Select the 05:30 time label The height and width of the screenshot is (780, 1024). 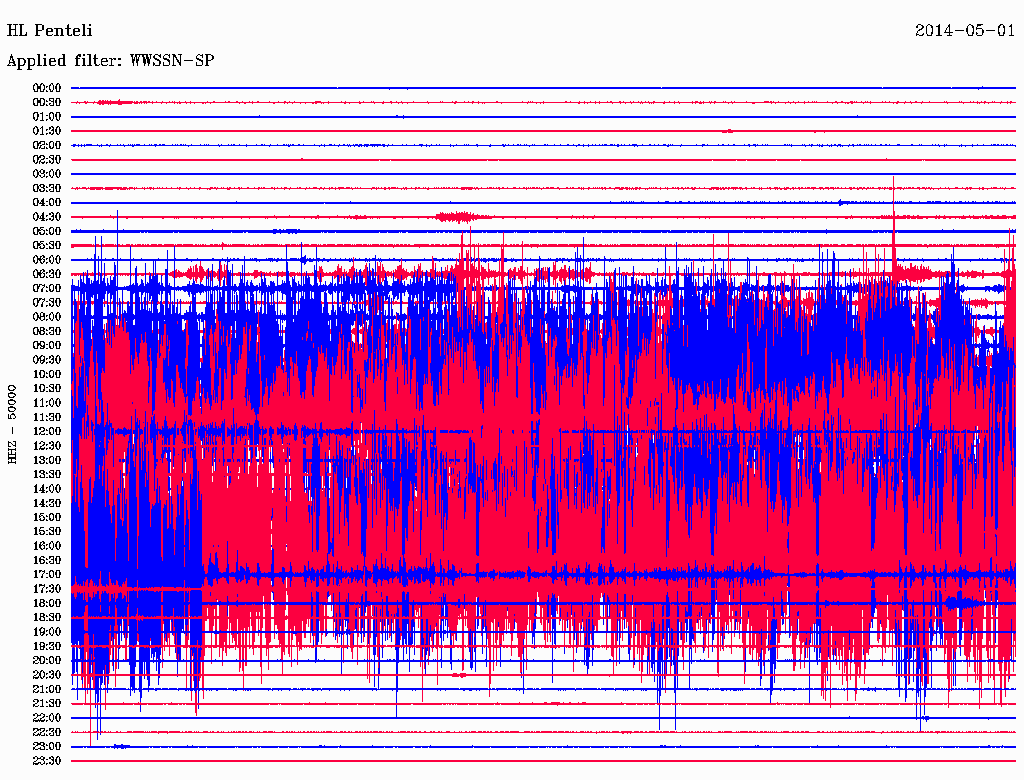point(47,245)
